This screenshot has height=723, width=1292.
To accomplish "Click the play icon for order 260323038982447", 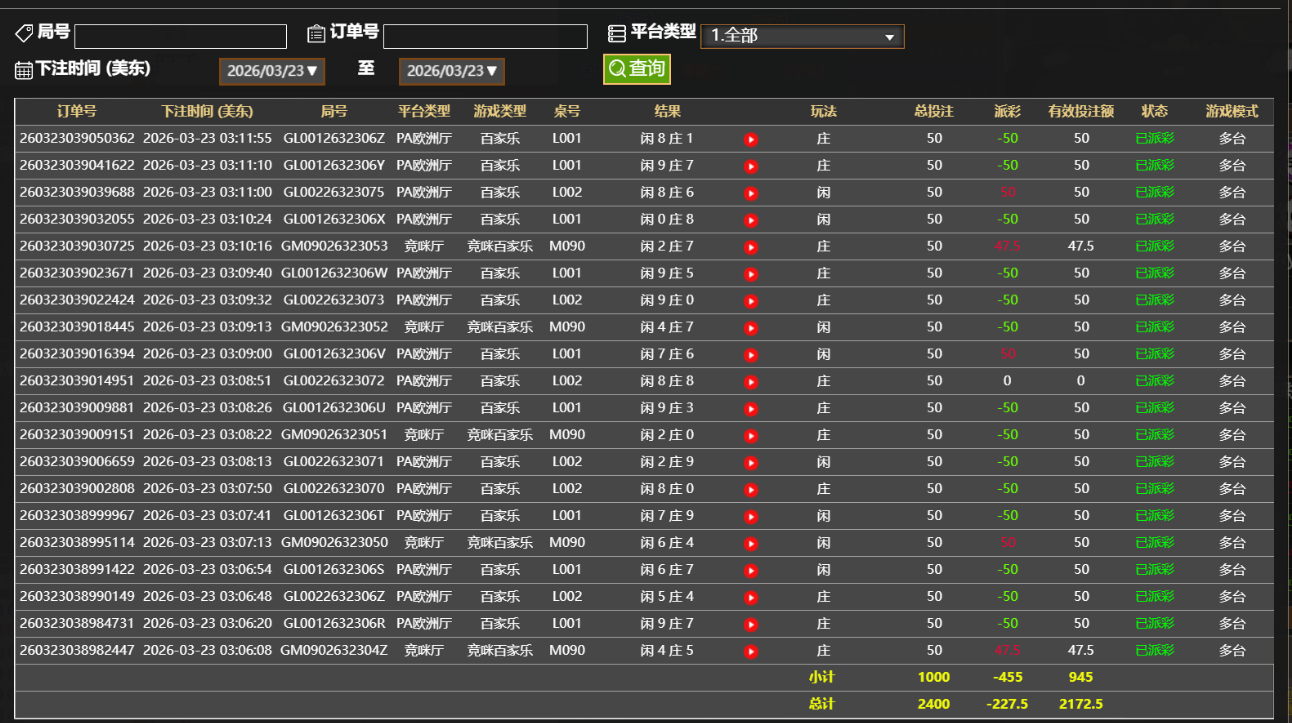I will pos(751,650).
